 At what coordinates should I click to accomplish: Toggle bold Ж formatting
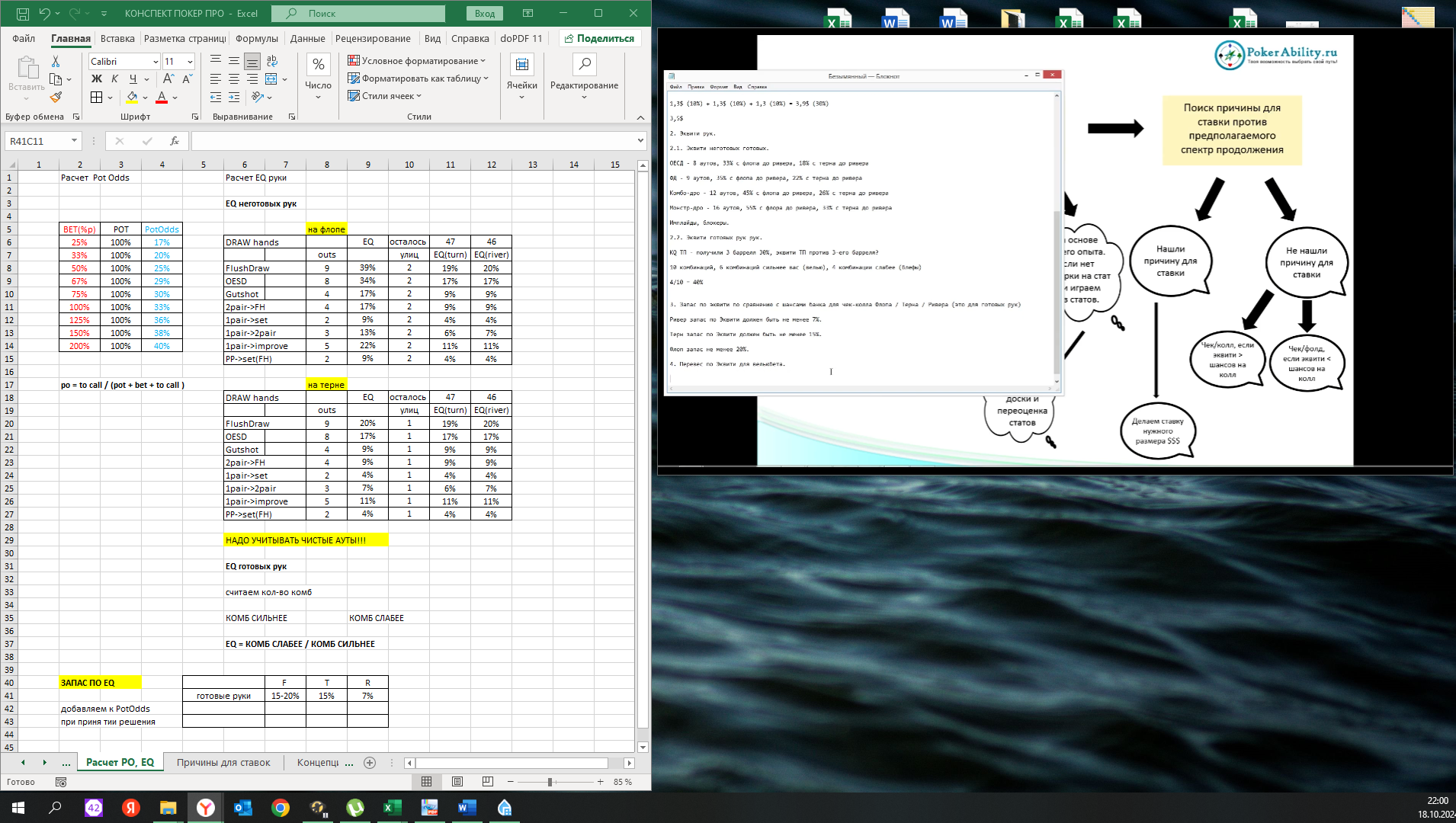pos(96,78)
